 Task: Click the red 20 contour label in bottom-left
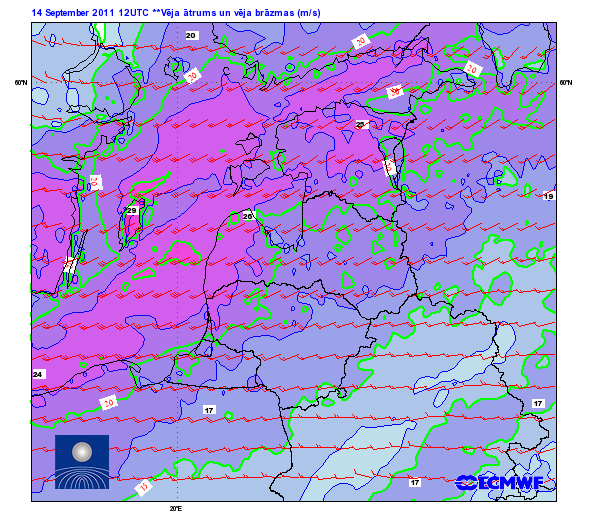109,403
